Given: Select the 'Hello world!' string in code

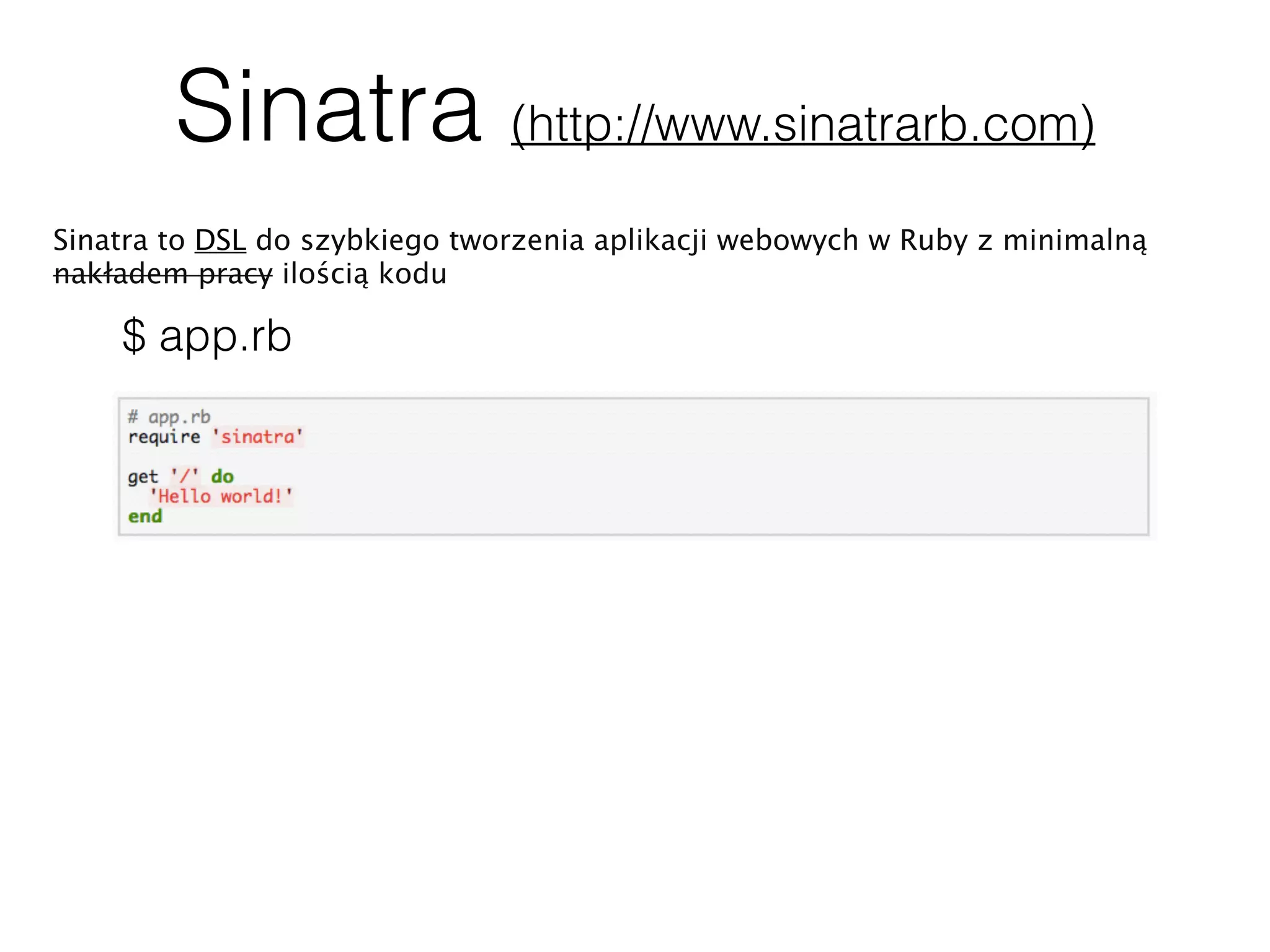Looking at the screenshot, I should pos(221,496).
